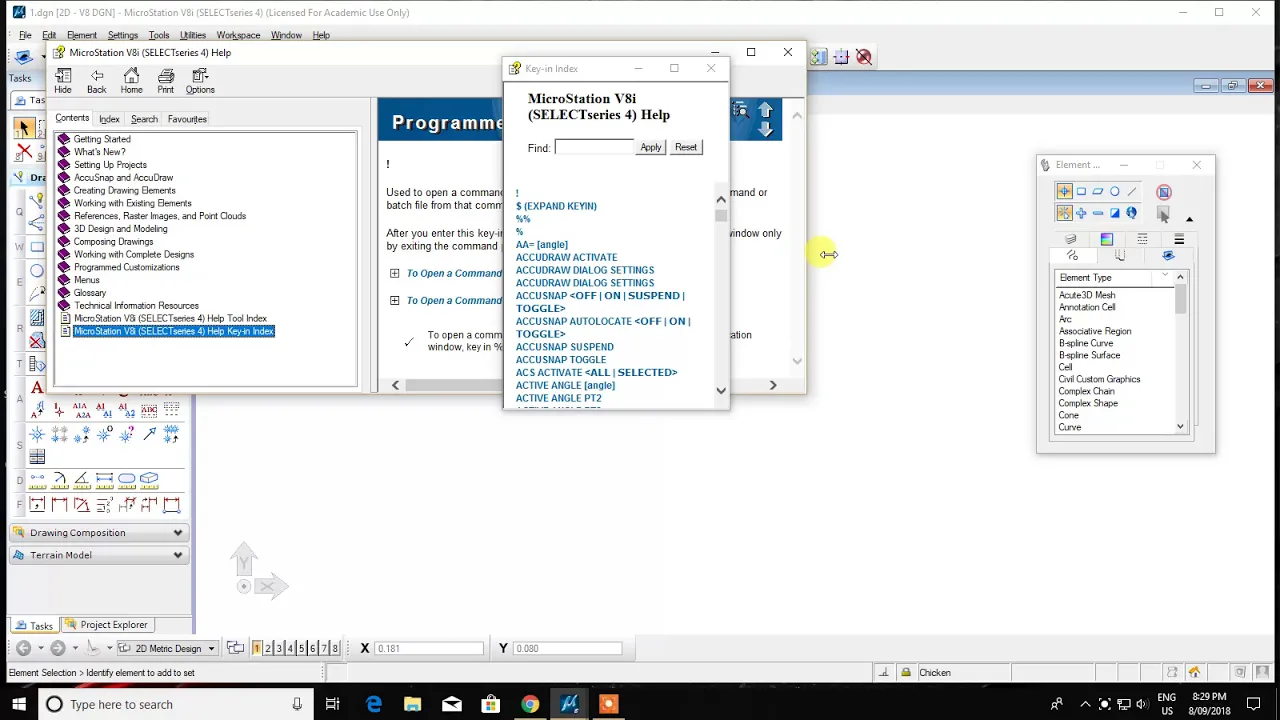Screen dimensions: 1280x720
Task: Open the Workspace menu
Action: tap(238, 35)
